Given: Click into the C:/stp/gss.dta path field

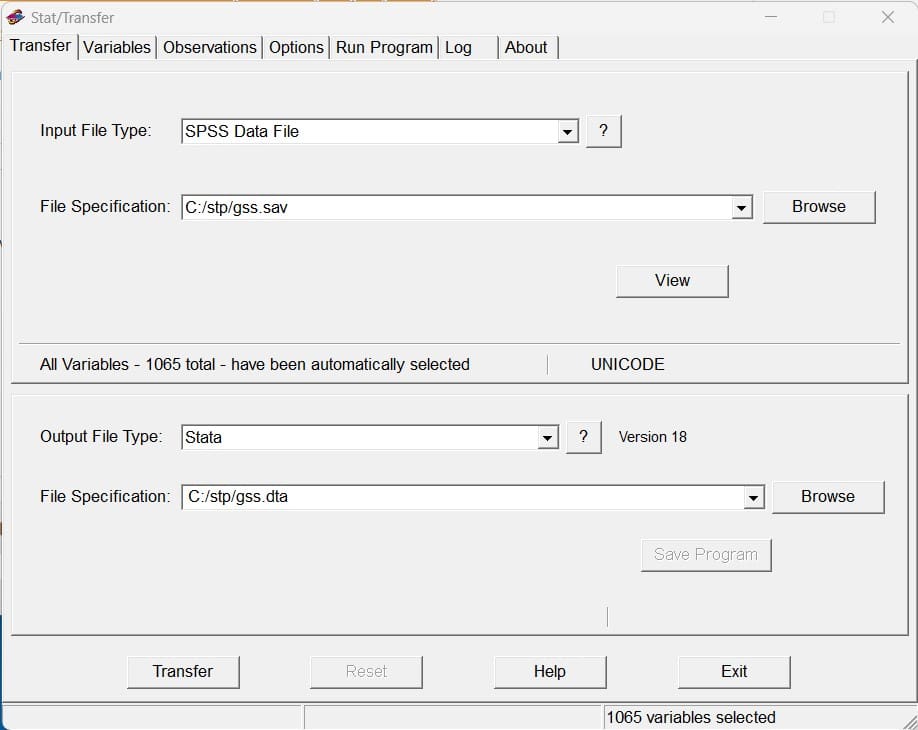Looking at the screenshot, I should (463, 497).
